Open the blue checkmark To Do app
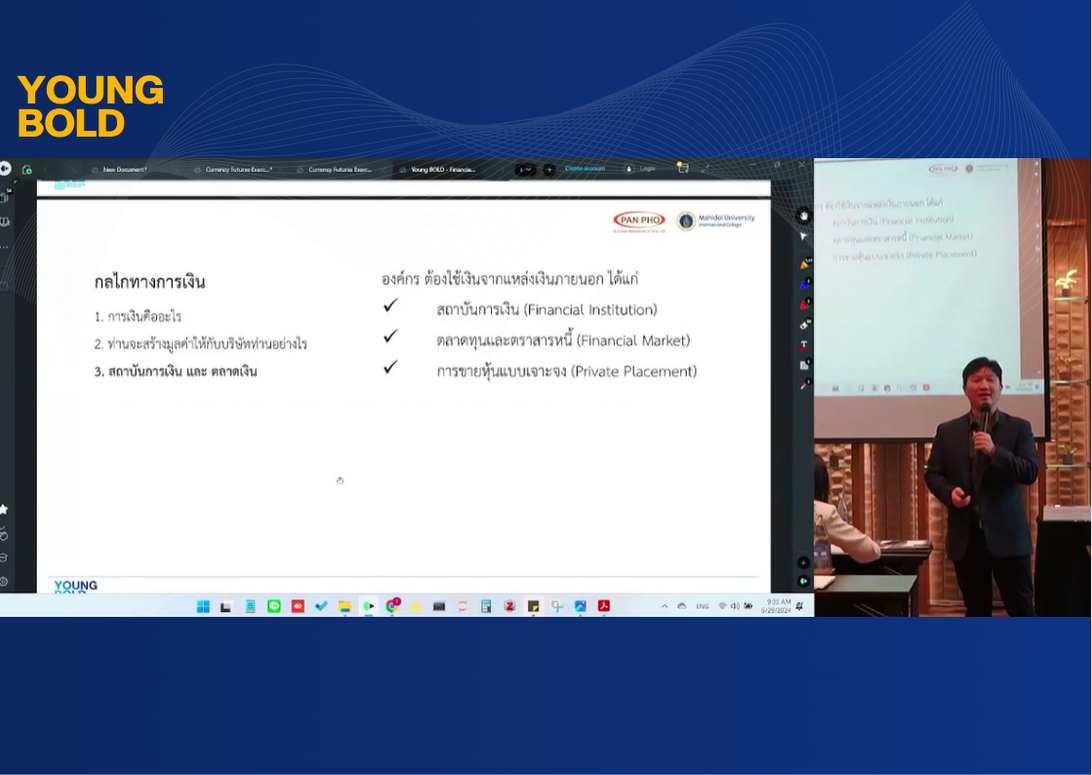The width and height of the screenshot is (1092, 775). (321, 606)
